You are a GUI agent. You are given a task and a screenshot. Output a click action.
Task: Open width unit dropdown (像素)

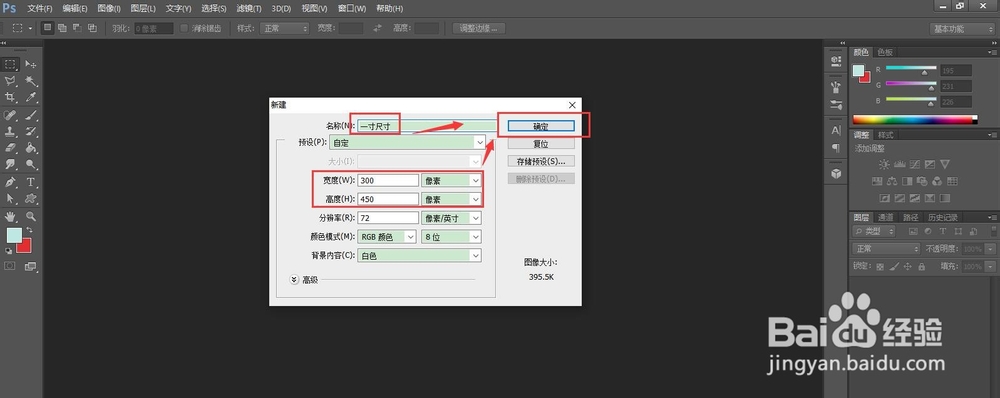[451, 181]
